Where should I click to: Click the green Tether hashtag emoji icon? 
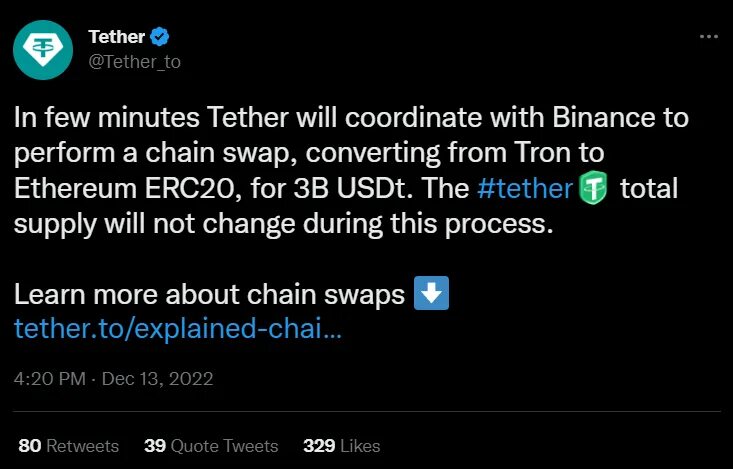[593, 188]
